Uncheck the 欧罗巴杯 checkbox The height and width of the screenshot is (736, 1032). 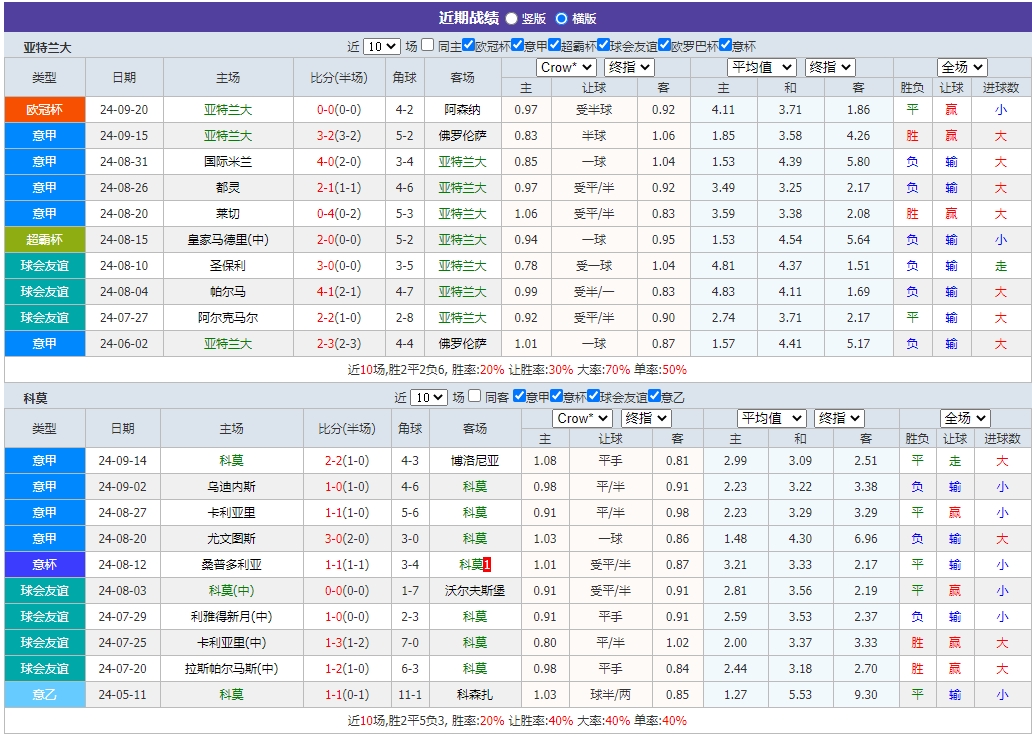pyautogui.click(x=664, y=43)
